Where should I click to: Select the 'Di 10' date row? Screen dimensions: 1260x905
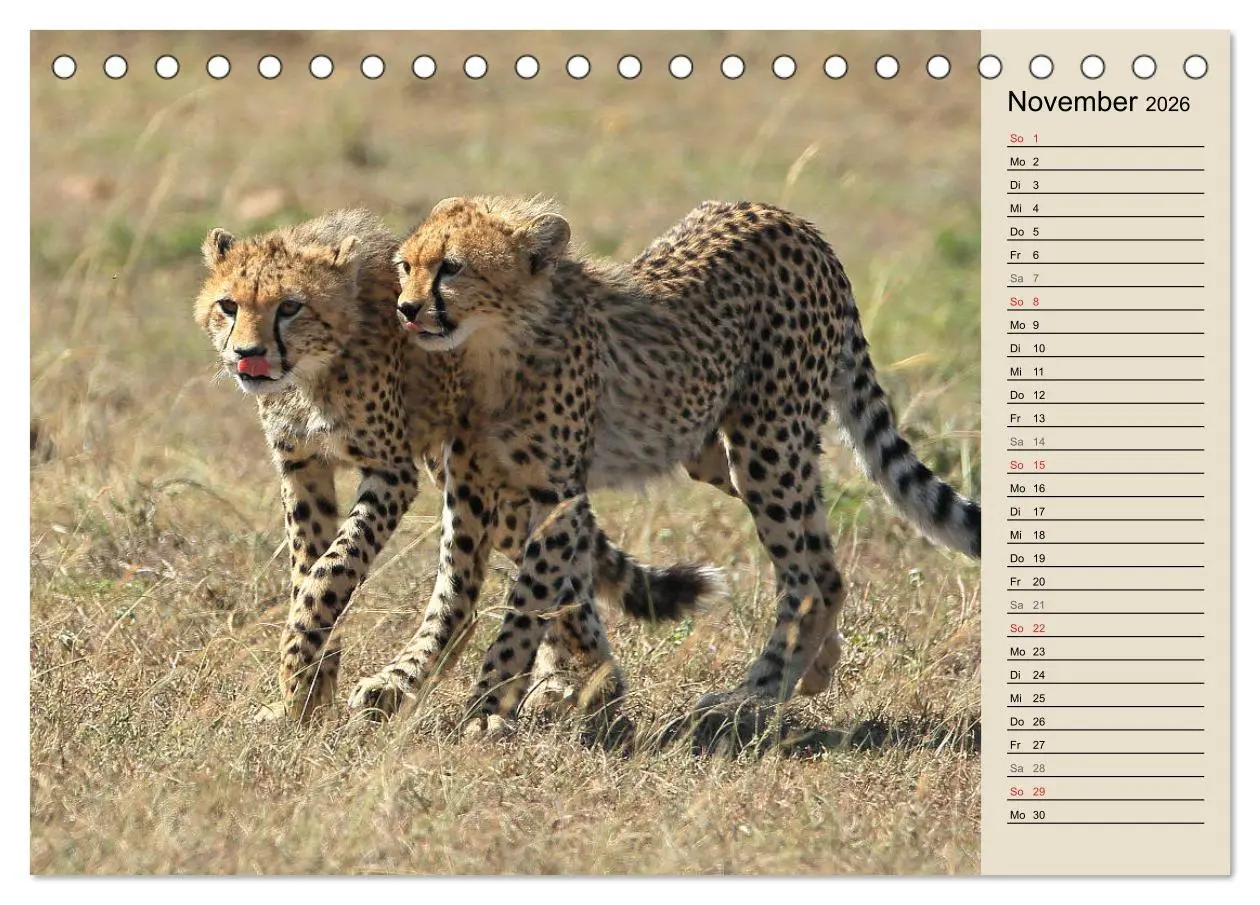click(1105, 348)
